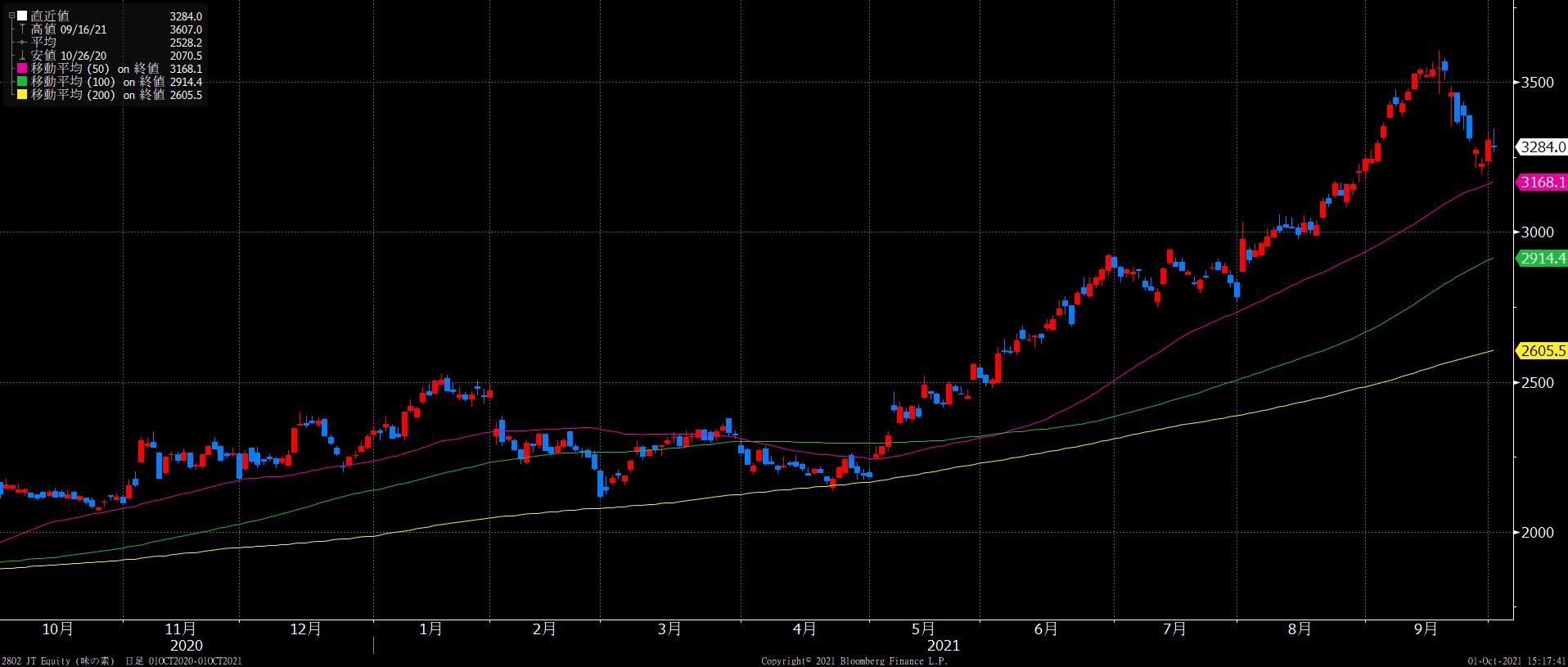Screen dimensions: 1568x667
Task: Click the 9月 month label on time axis
Action: tap(1425, 629)
